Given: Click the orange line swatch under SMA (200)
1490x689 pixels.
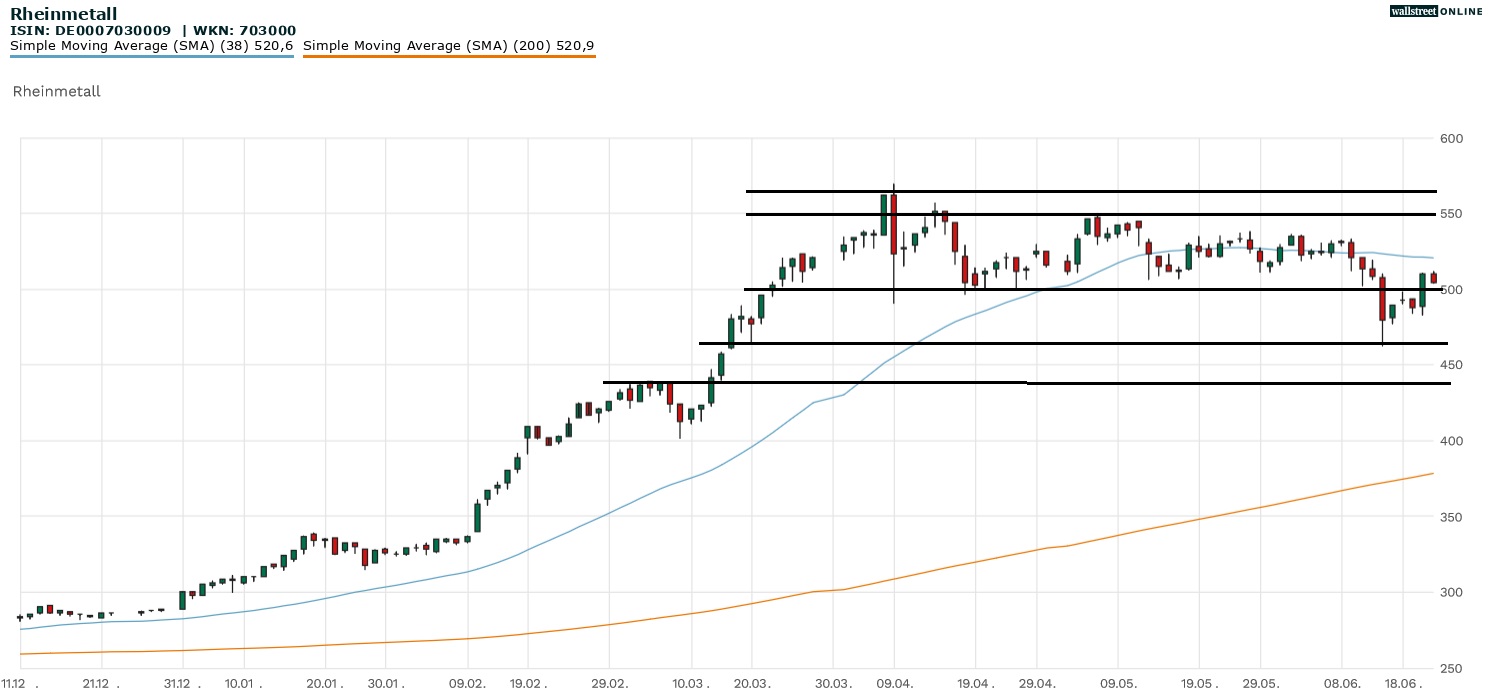Looking at the screenshot, I should coord(448,57).
